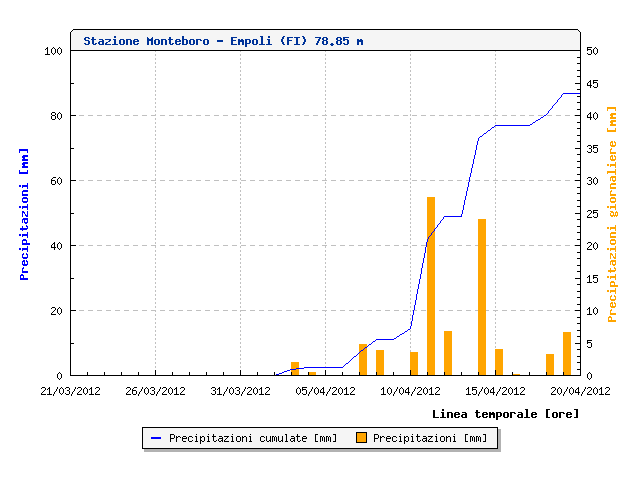Image resolution: width=640 pixels, height=480 pixels.
Task: Click the 15/04/2012 date label
Action: point(496,391)
